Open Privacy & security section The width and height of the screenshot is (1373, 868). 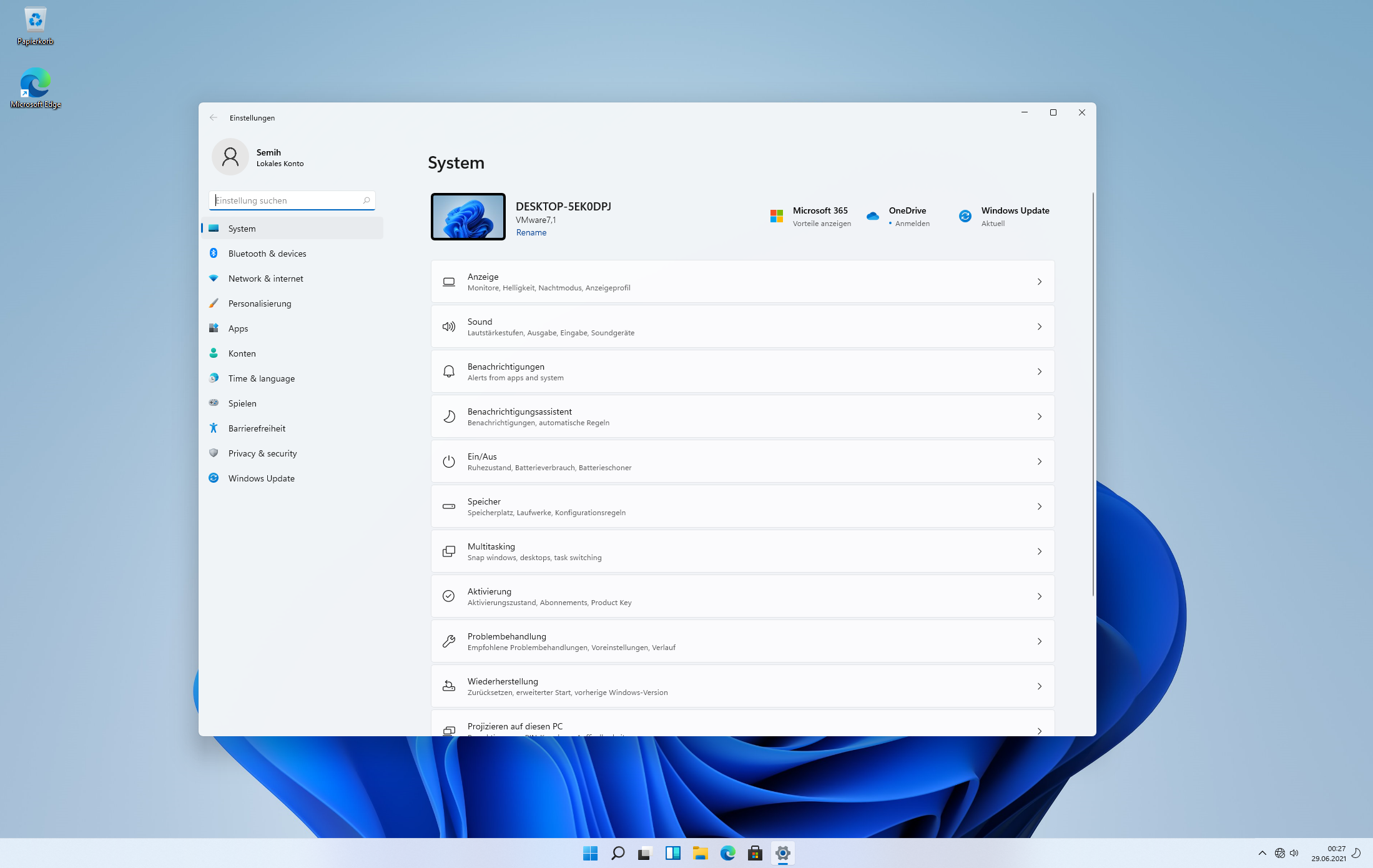pyautogui.click(x=262, y=453)
